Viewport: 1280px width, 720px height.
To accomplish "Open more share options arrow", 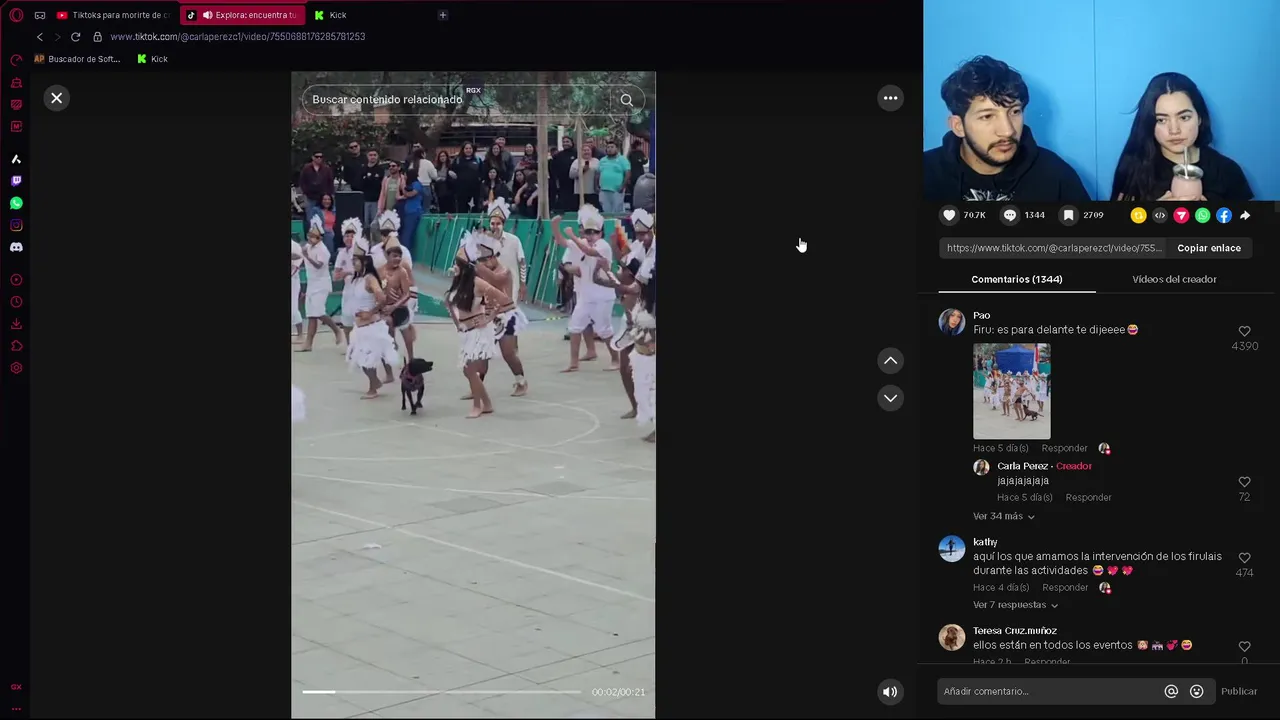I will tap(1245, 215).
